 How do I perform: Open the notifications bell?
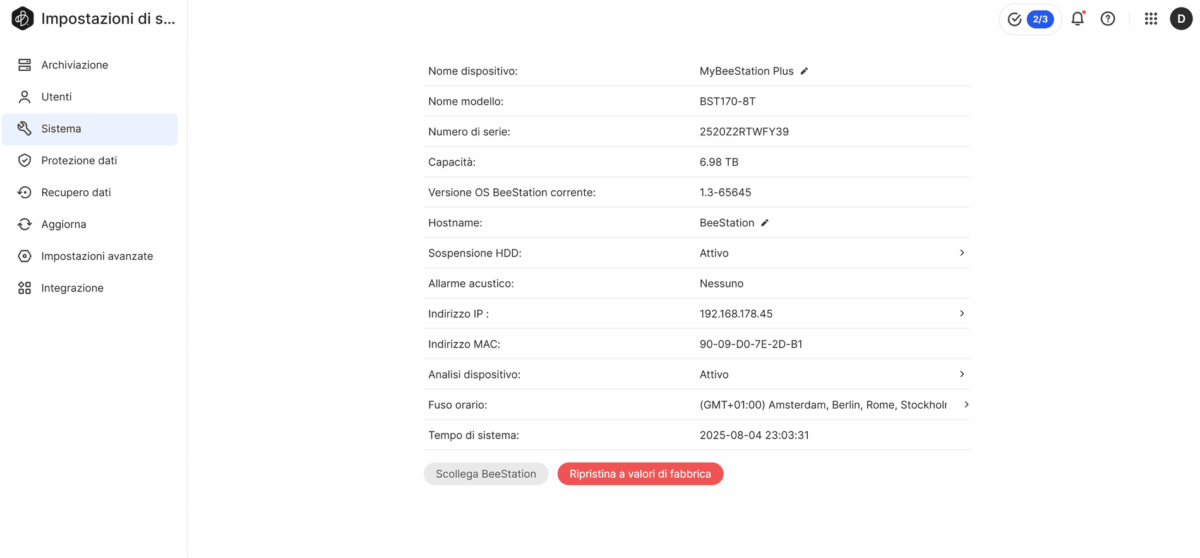1077,19
